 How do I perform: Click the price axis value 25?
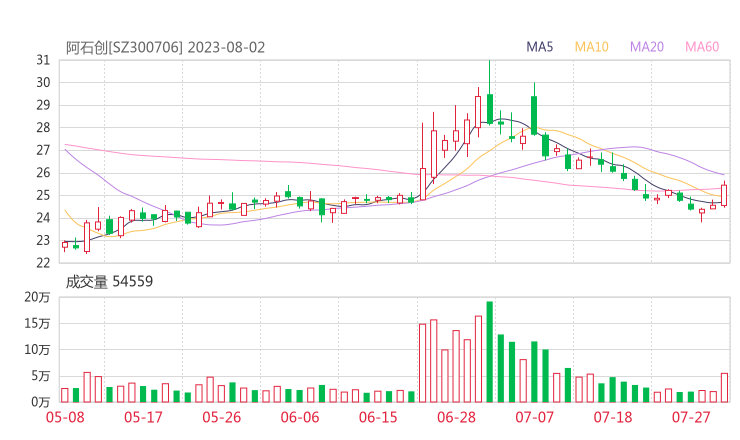point(43,195)
